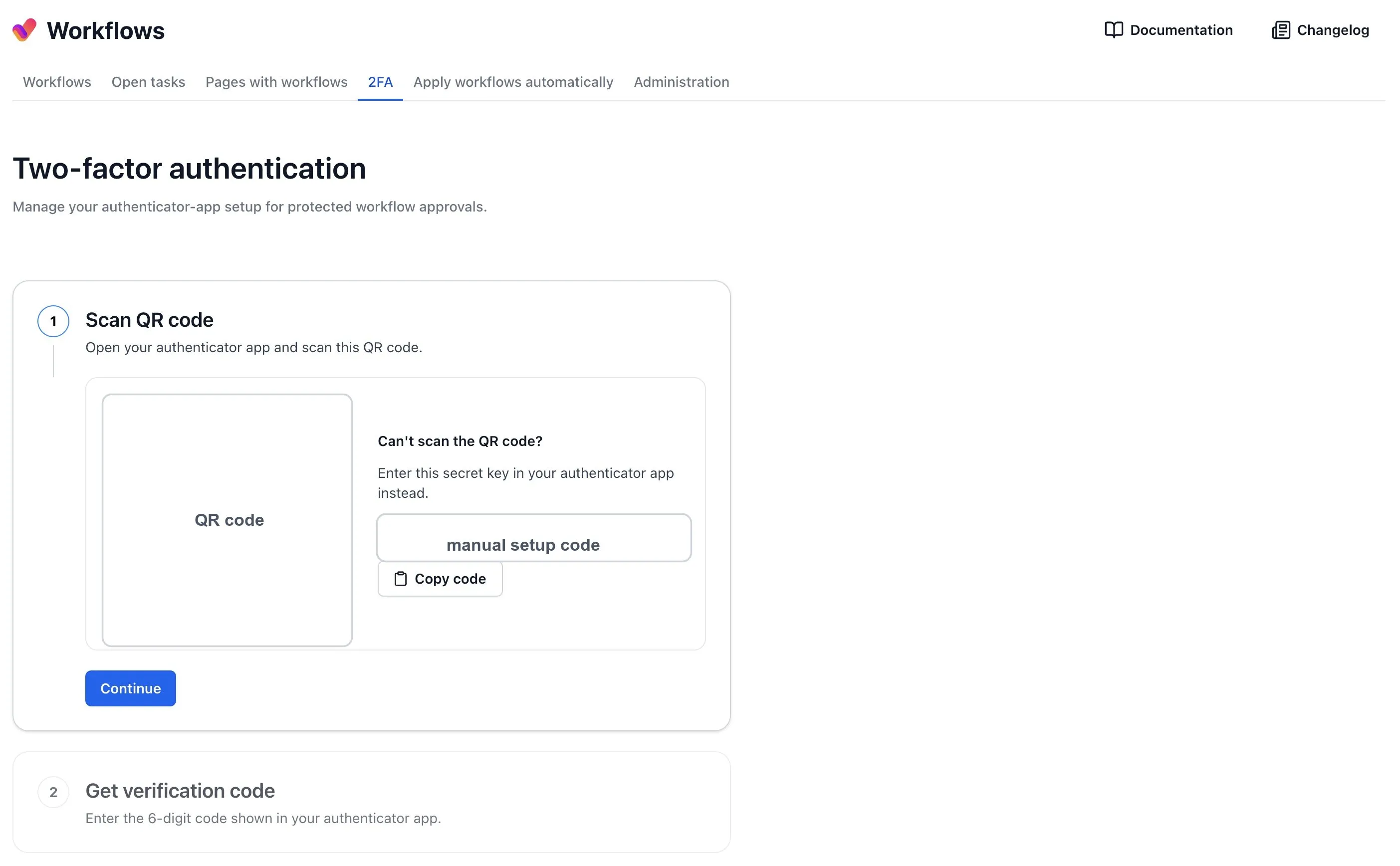Click the Documentation book icon
Image resolution: width=1400 pixels, height=866 pixels.
[x=1113, y=30]
